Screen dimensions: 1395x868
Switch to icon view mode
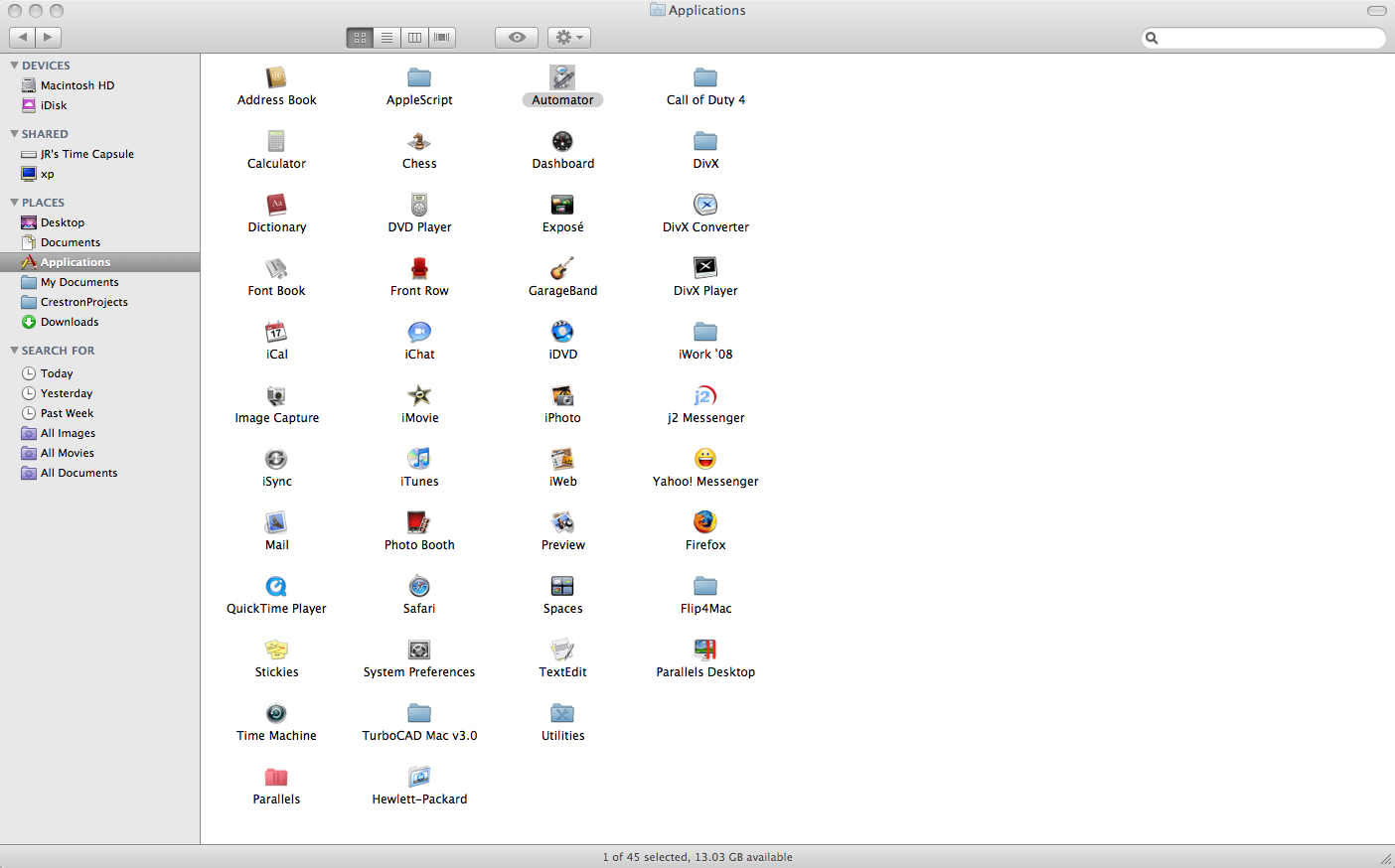point(360,37)
